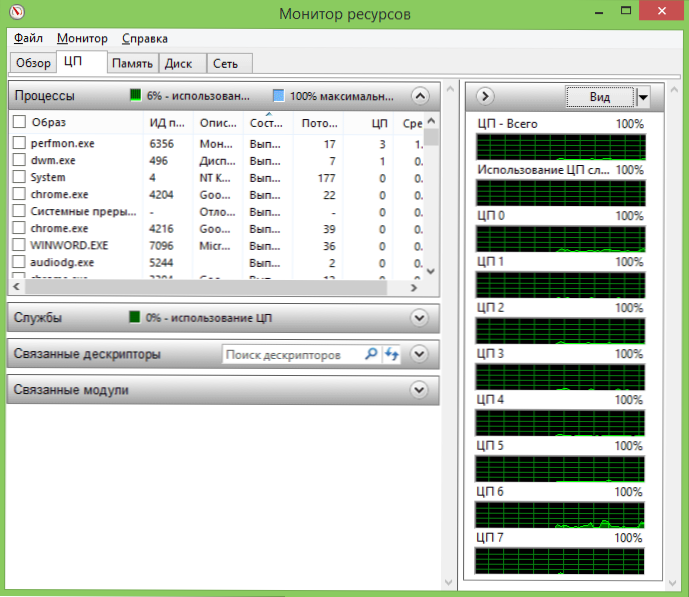This screenshot has width=689, height=597.
Task: Check the Системные прерывания checkbox
Action: coord(19,211)
